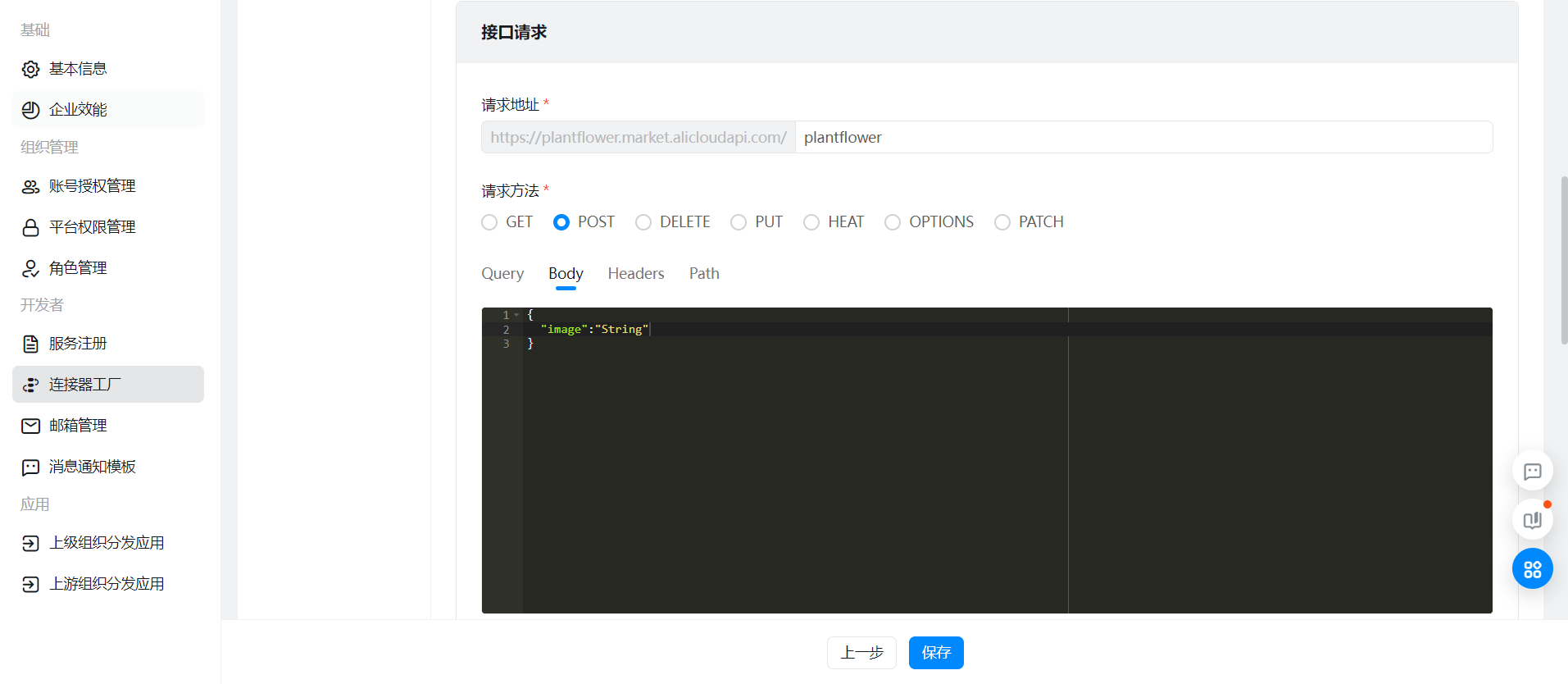Click the https://plantflower.market.alicloudapi.com/ prefix text

[x=639, y=137]
